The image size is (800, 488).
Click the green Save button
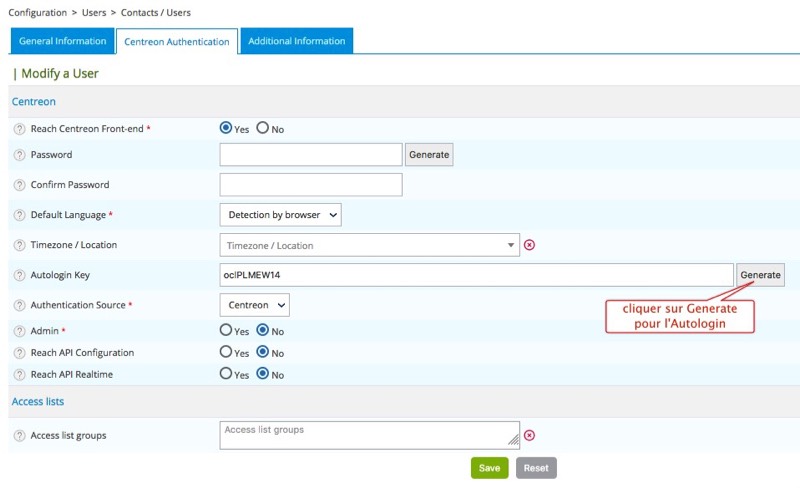coord(489,468)
